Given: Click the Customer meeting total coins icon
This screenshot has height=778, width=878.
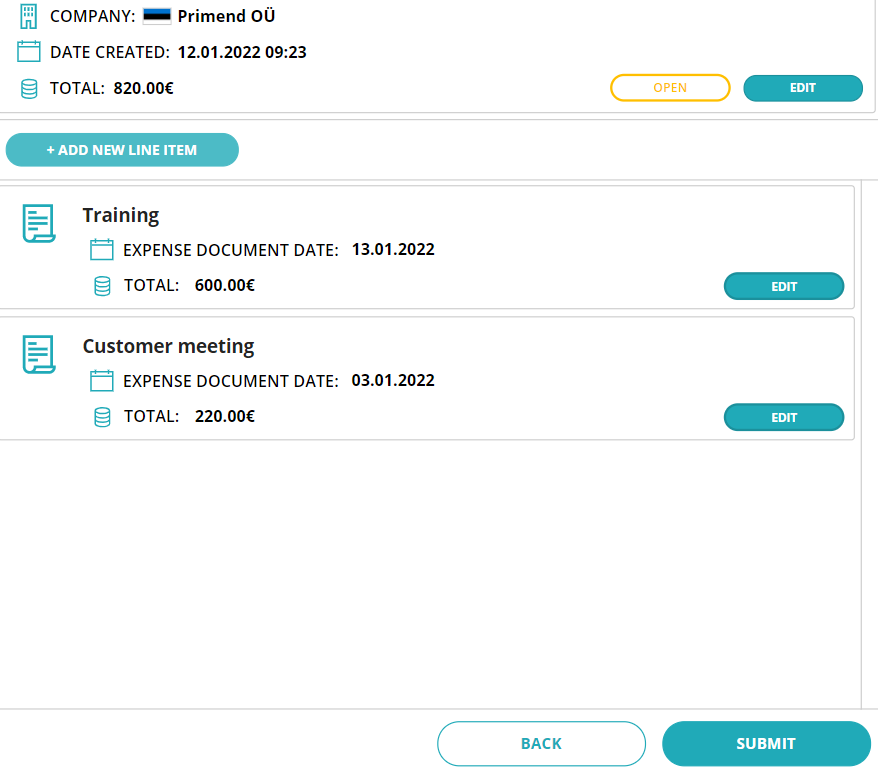Looking at the screenshot, I should coord(102,417).
